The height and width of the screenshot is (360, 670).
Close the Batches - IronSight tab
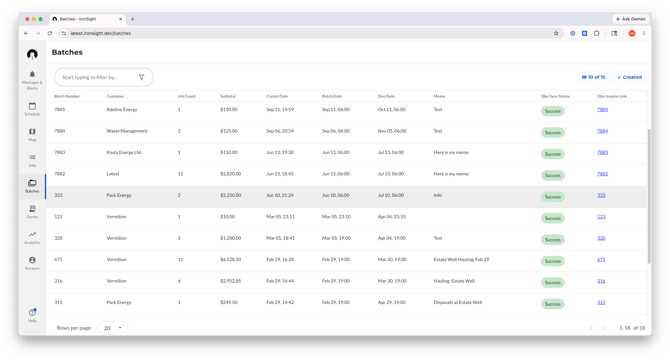pos(120,19)
